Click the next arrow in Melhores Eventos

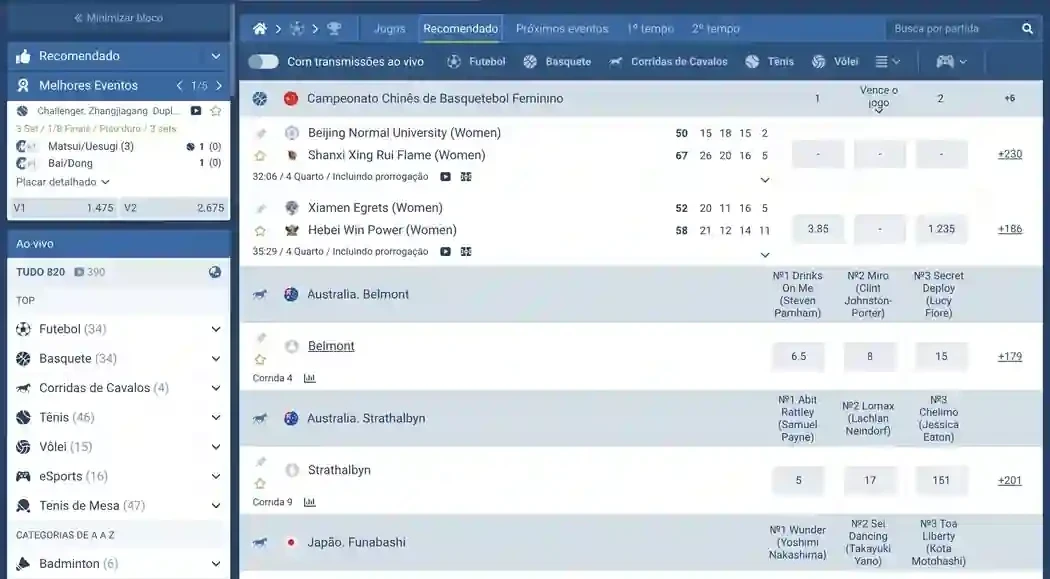219,86
